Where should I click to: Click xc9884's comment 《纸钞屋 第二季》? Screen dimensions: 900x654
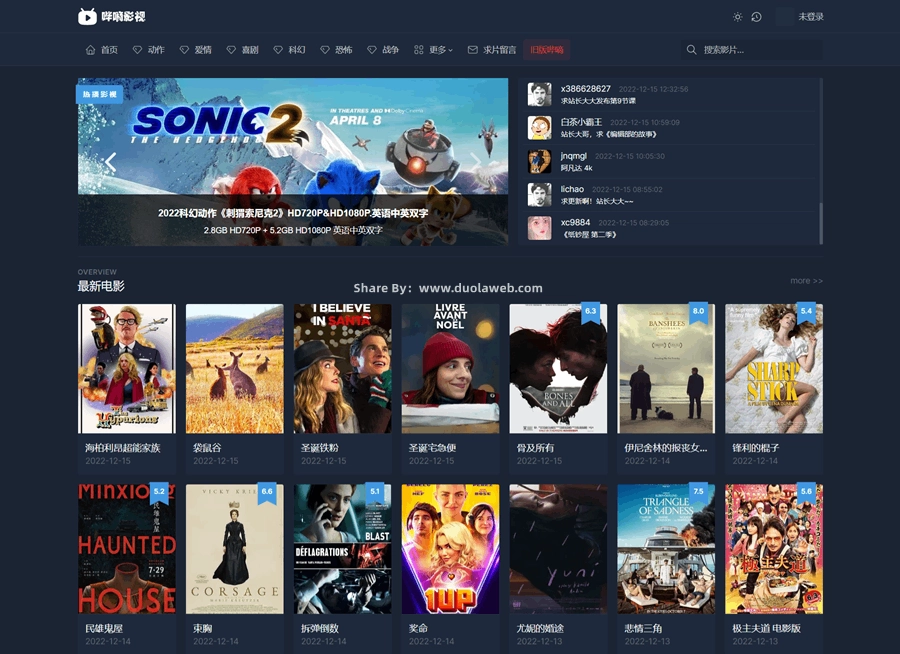pyautogui.click(x=589, y=234)
